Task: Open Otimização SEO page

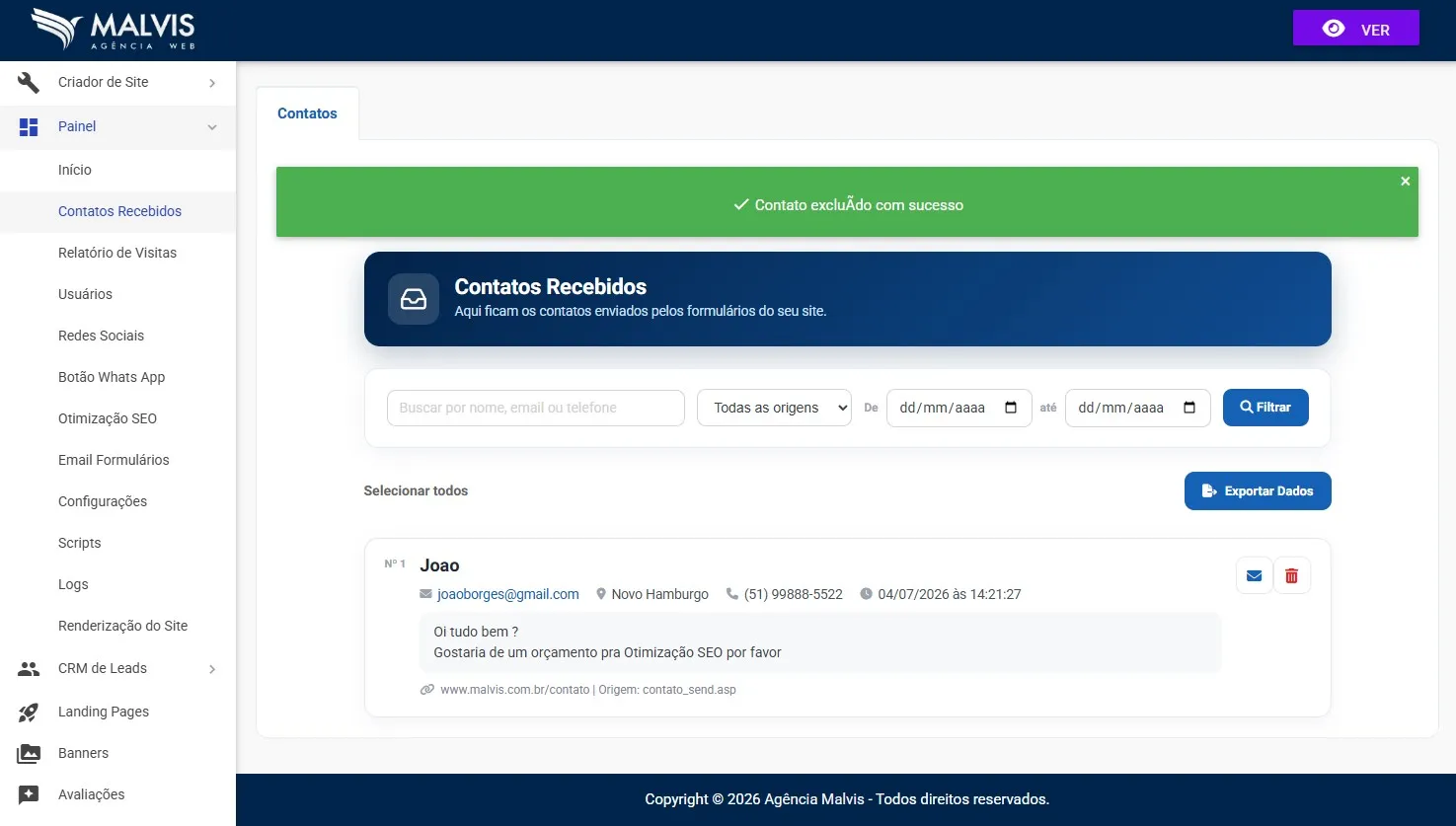Action: [x=108, y=418]
